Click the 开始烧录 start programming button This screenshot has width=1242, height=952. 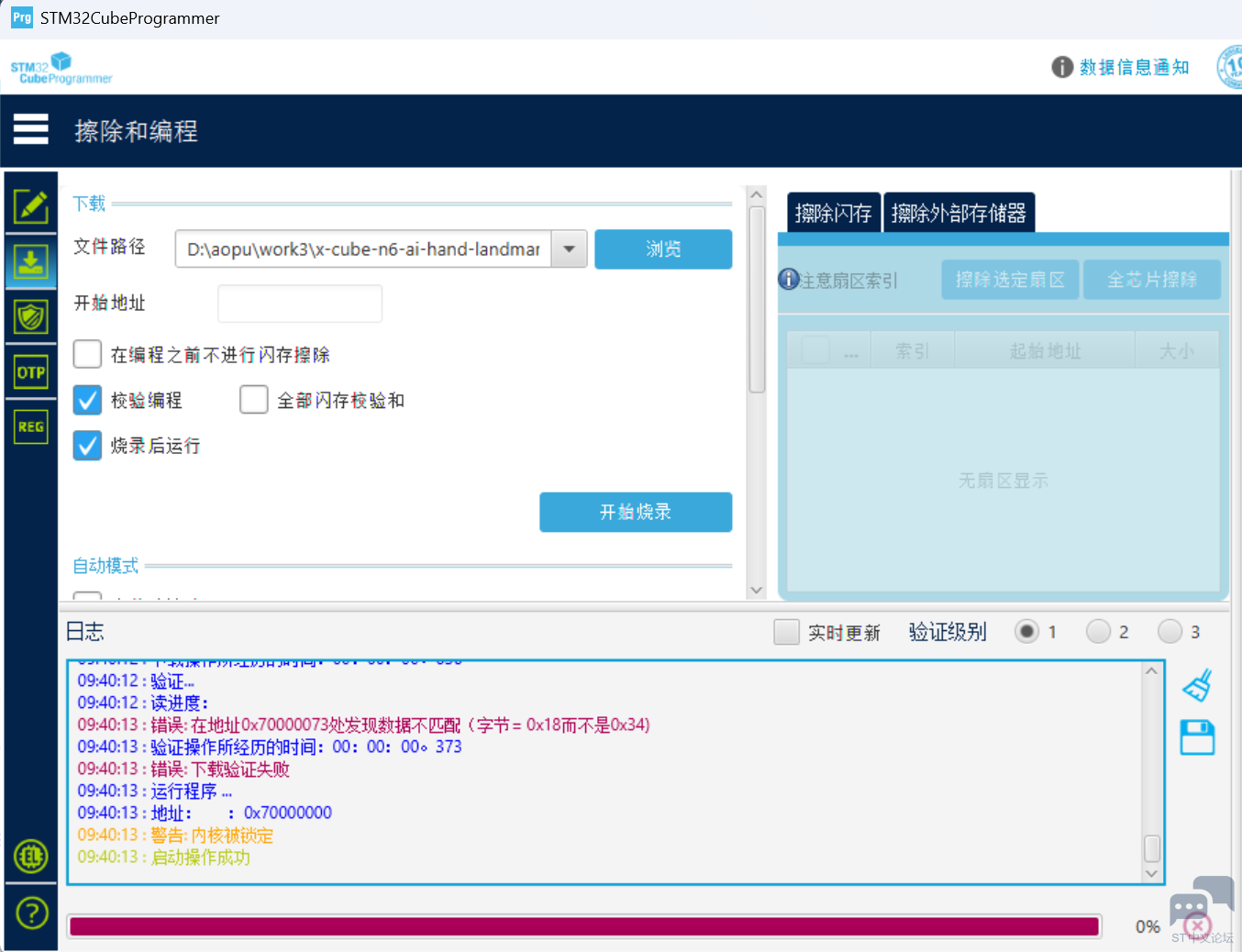[636, 512]
